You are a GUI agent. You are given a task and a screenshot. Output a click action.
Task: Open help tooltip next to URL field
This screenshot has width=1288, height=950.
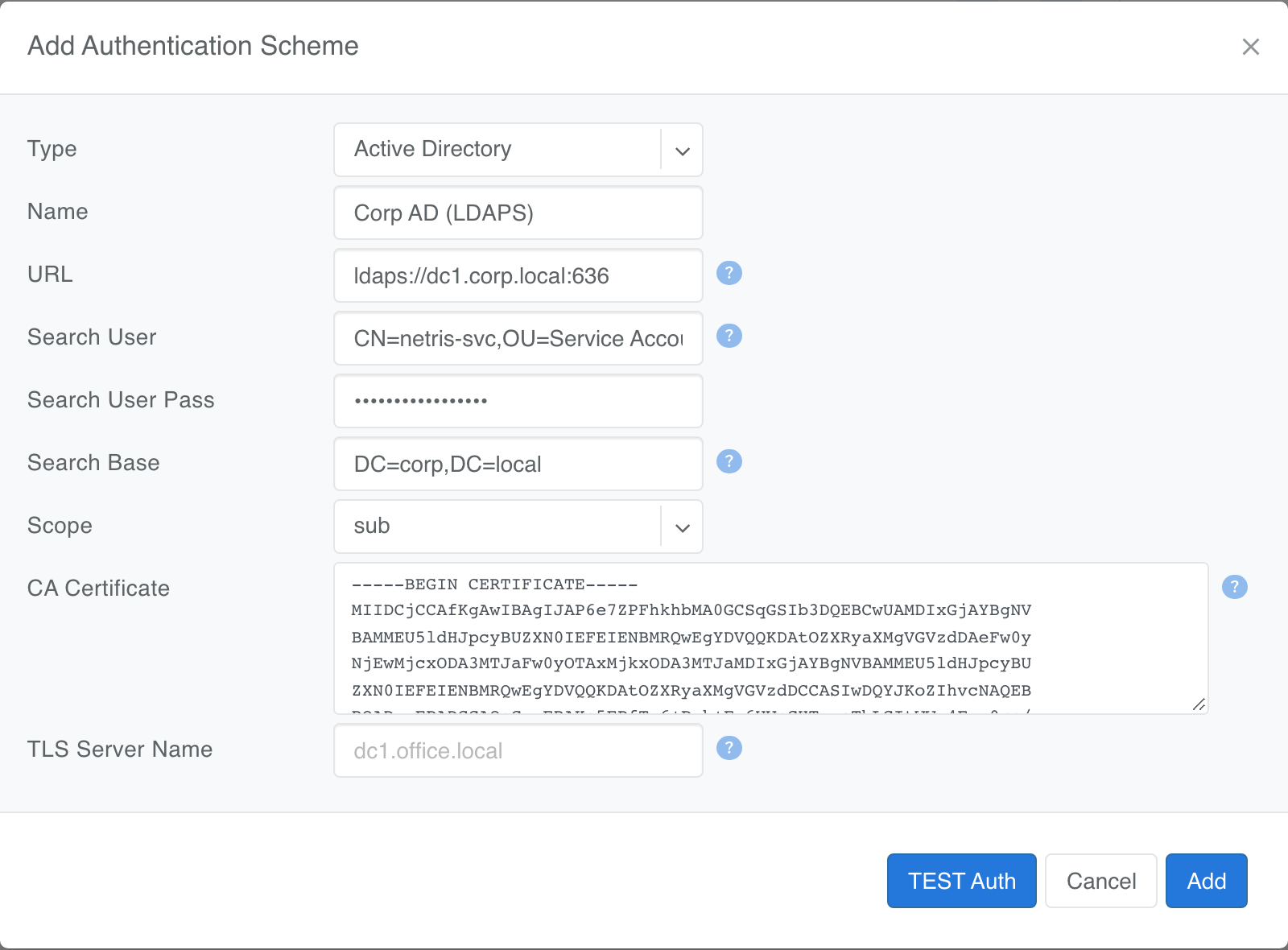point(729,273)
